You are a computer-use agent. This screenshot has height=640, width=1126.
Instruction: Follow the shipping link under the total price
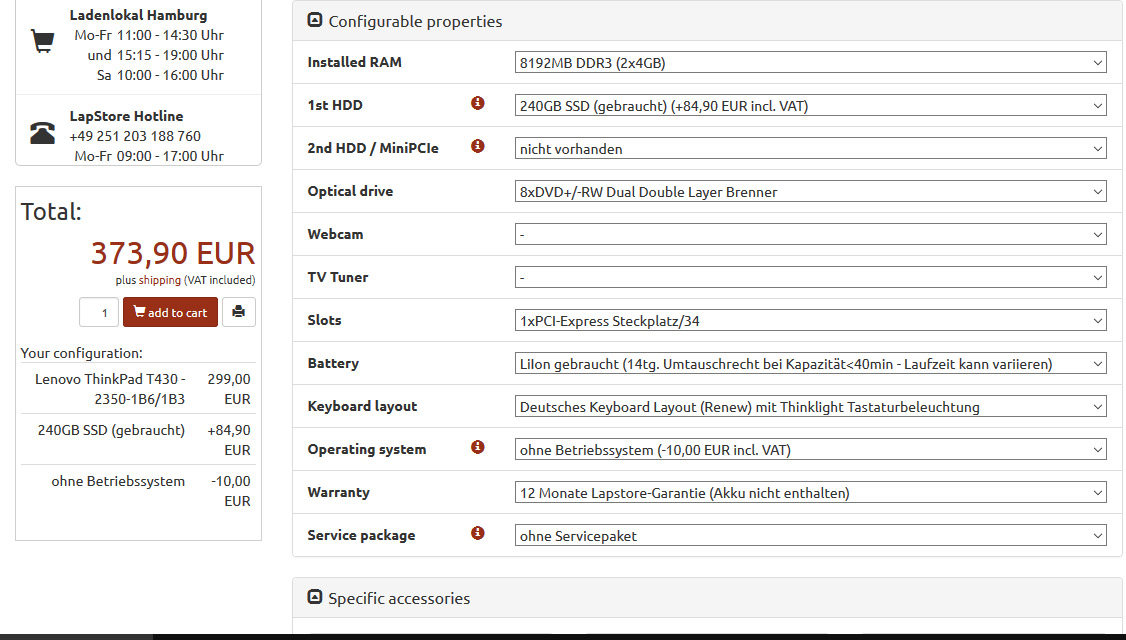pos(159,280)
